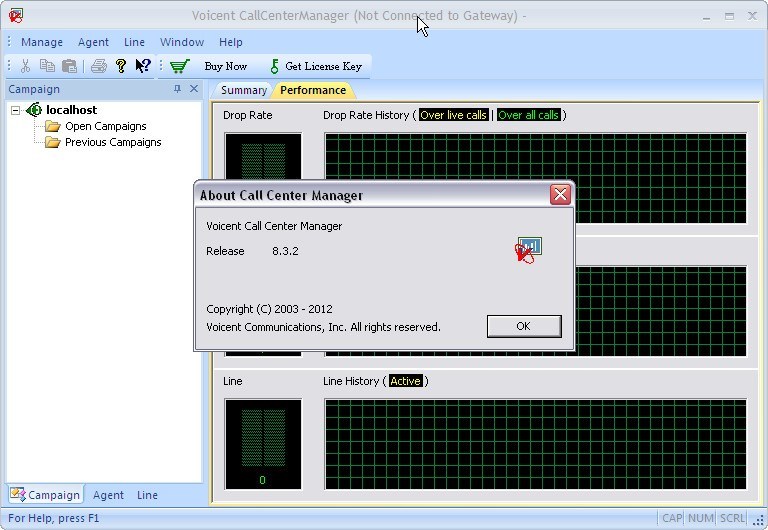This screenshot has height=530, width=768.
Task: Switch to the Summary tab
Action: click(x=243, y=90)
